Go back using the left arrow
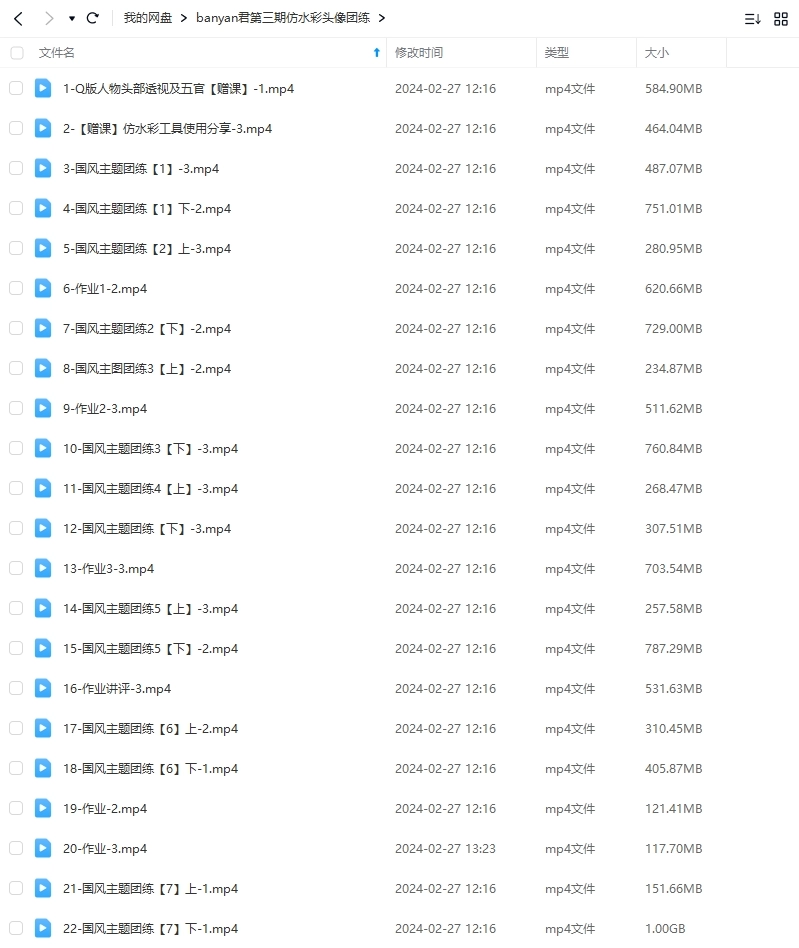This screenshot has width=799, height=948. (x=19, y=19)
